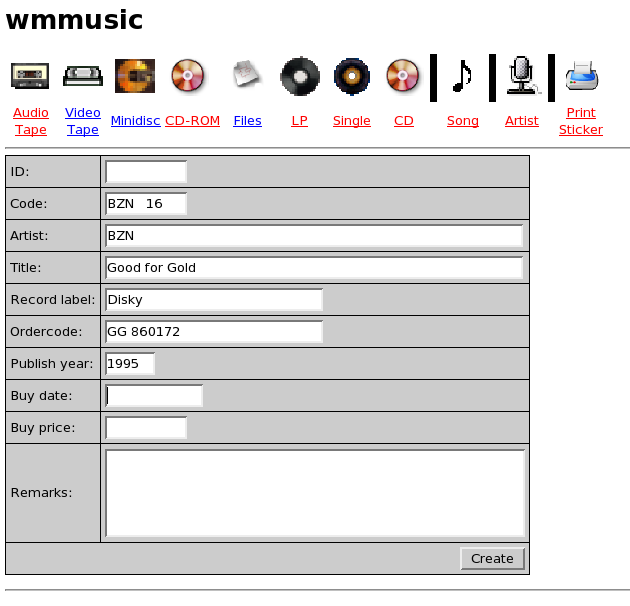
Task: Focus the ID input field
Action: (146, 172)
